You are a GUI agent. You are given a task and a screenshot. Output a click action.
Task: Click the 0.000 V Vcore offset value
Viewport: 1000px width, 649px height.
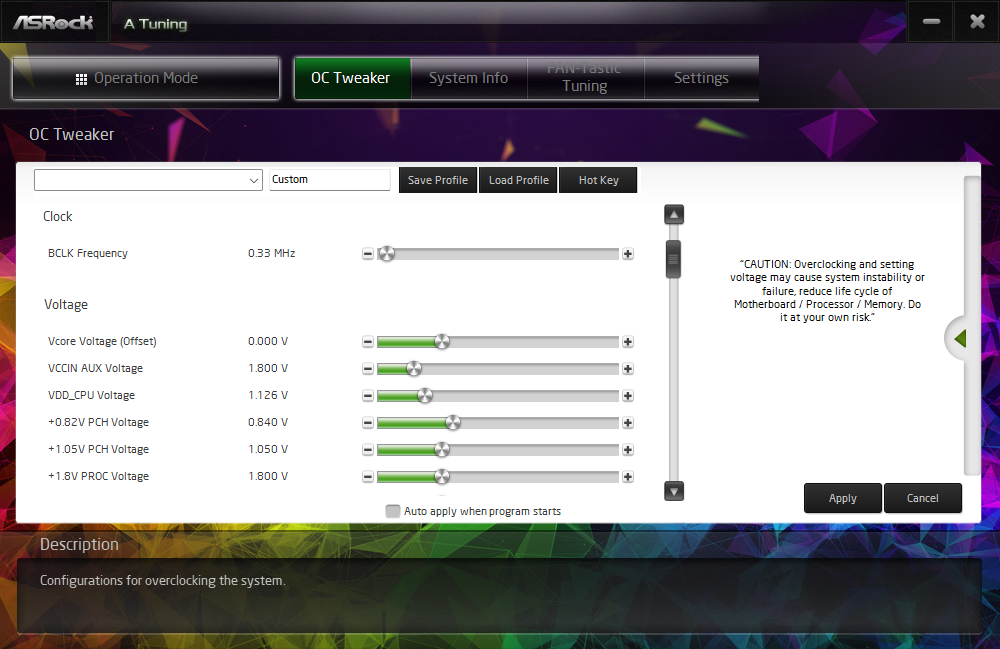[268, 341]
